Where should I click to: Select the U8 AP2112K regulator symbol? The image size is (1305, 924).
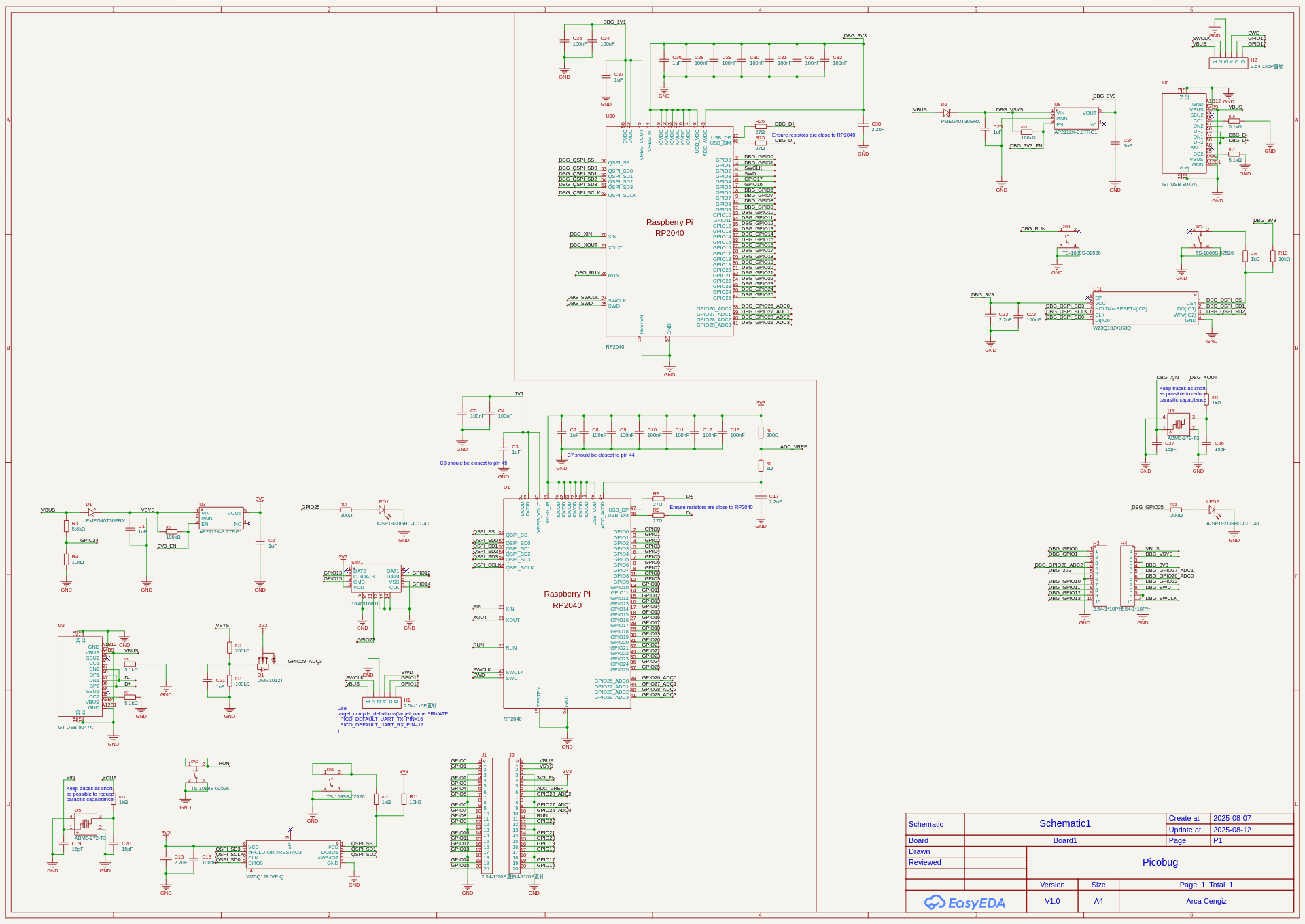(1076, 118)
